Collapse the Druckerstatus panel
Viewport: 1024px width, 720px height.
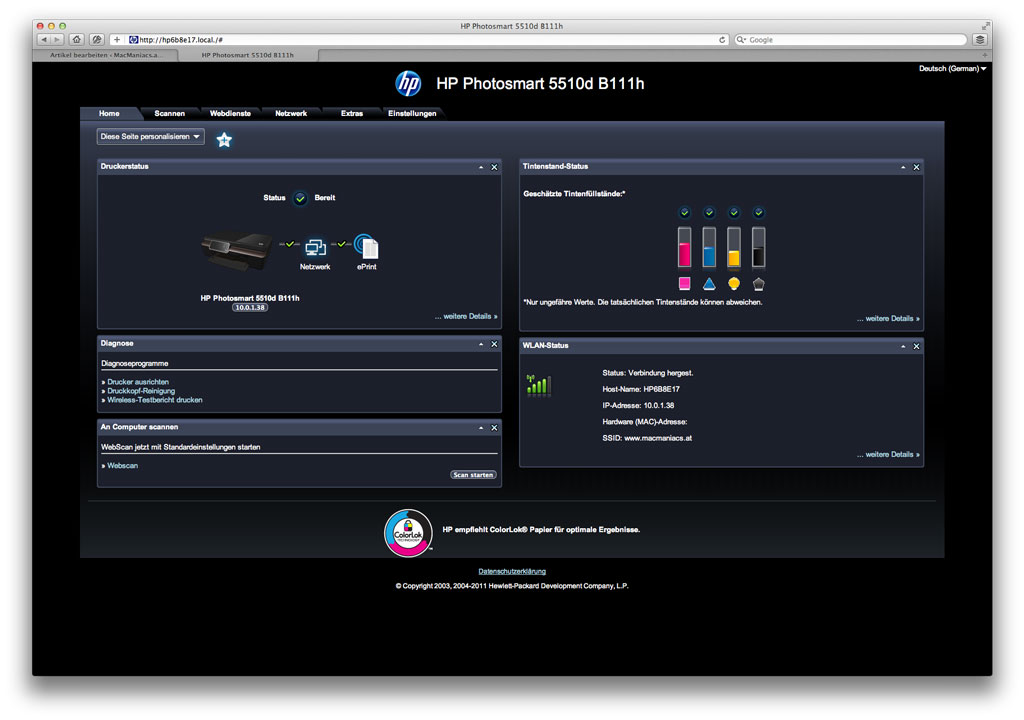pyautogui.click(x=481, y=167)
